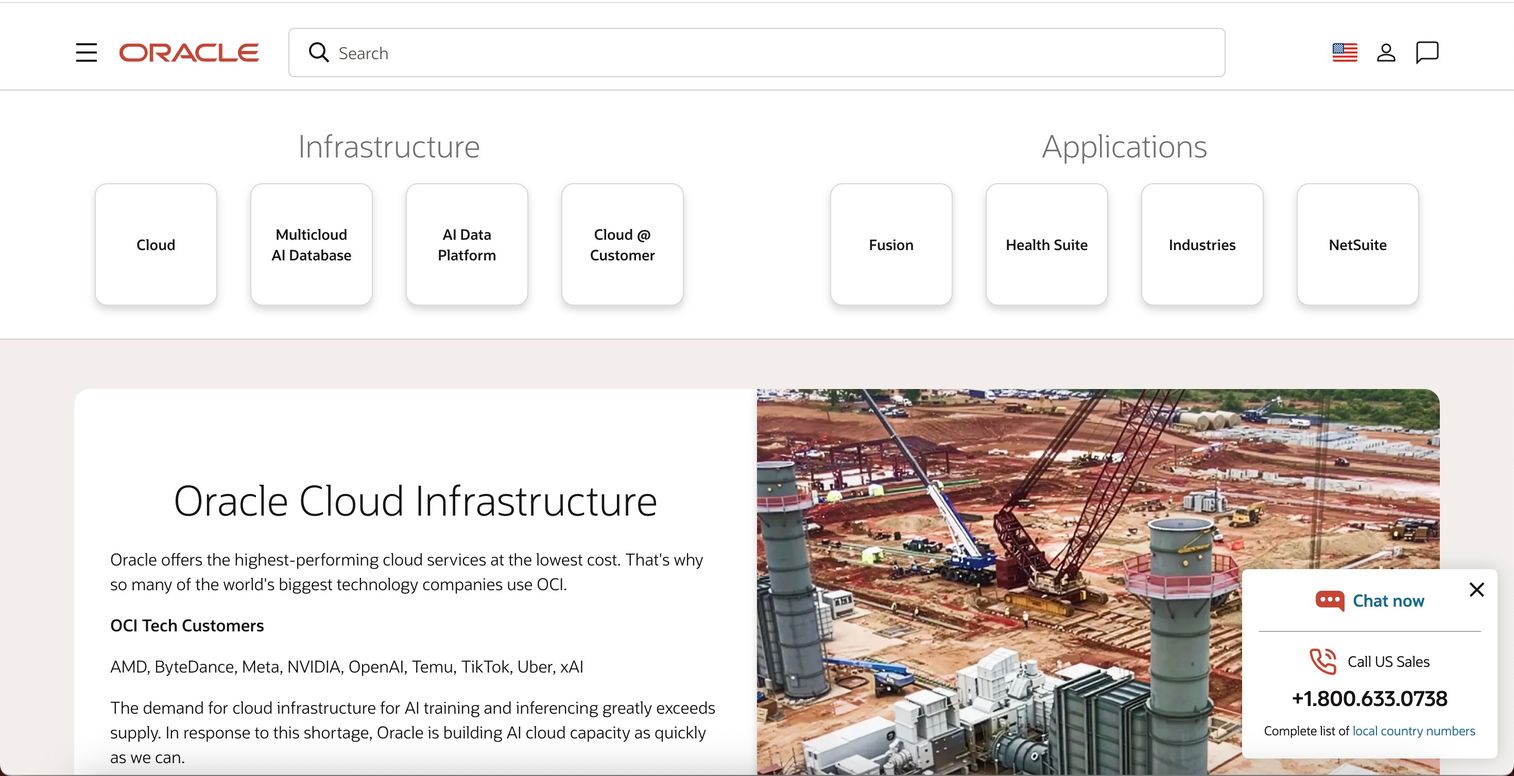Click the construction site photo
1514x776 pixels.
coord(1098,582)
